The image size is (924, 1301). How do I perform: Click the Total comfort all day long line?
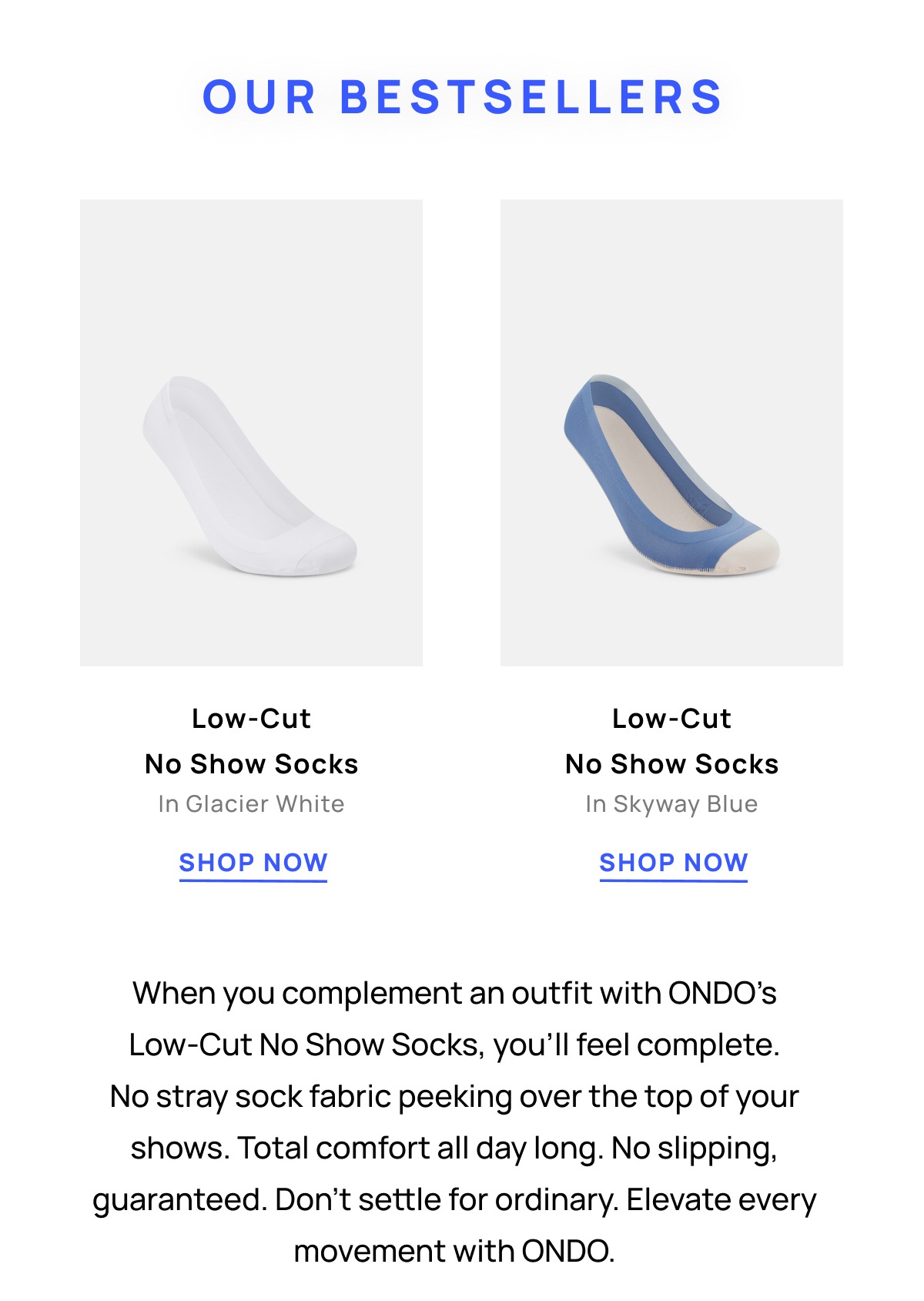click(x=454, y=1148)
